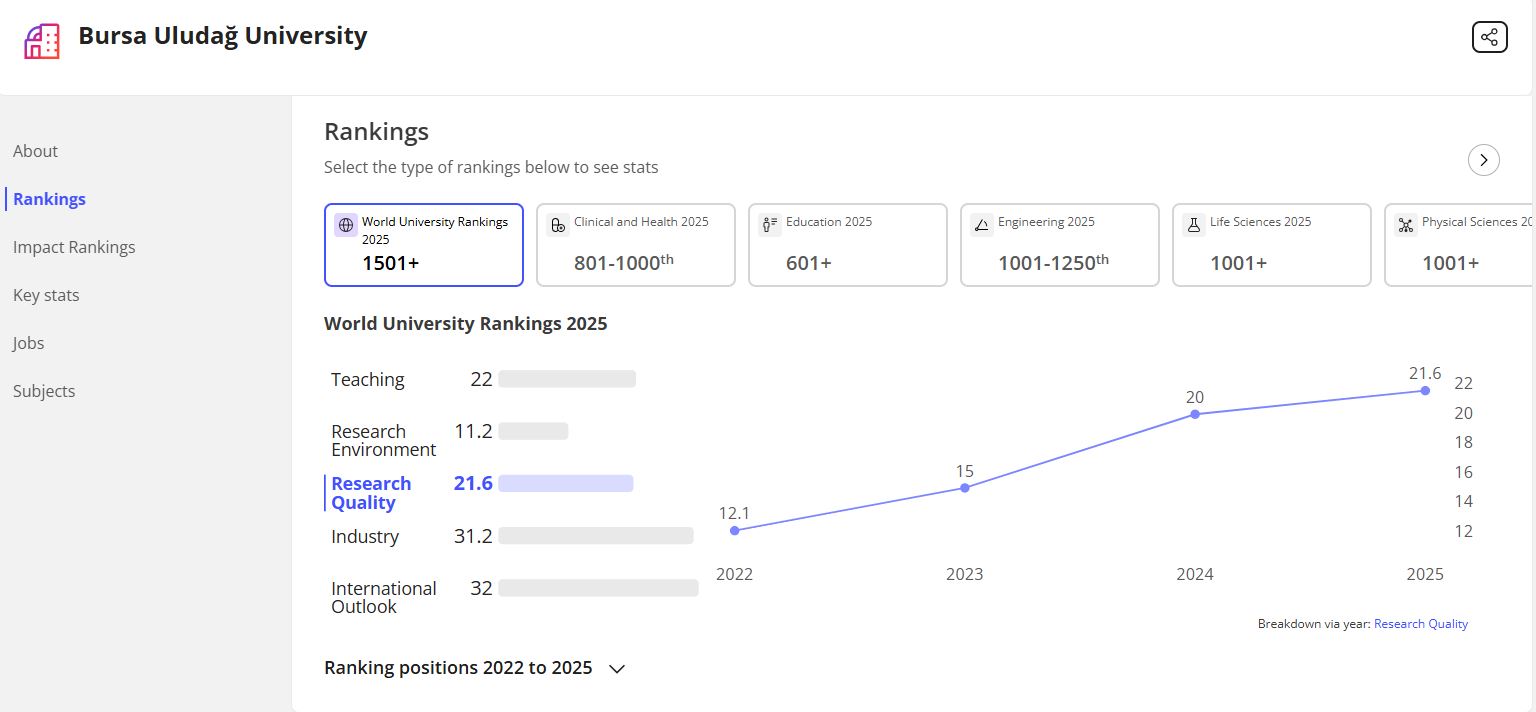Click the Engineering 2025 card icon
Image resolution: width=1536 pixels, height=712 pixels.
pyautogui.click(x=982, y=225)
